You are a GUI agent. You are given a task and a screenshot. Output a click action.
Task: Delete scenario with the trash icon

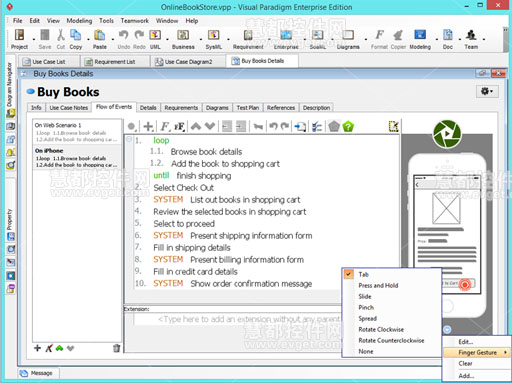(116, 348)
